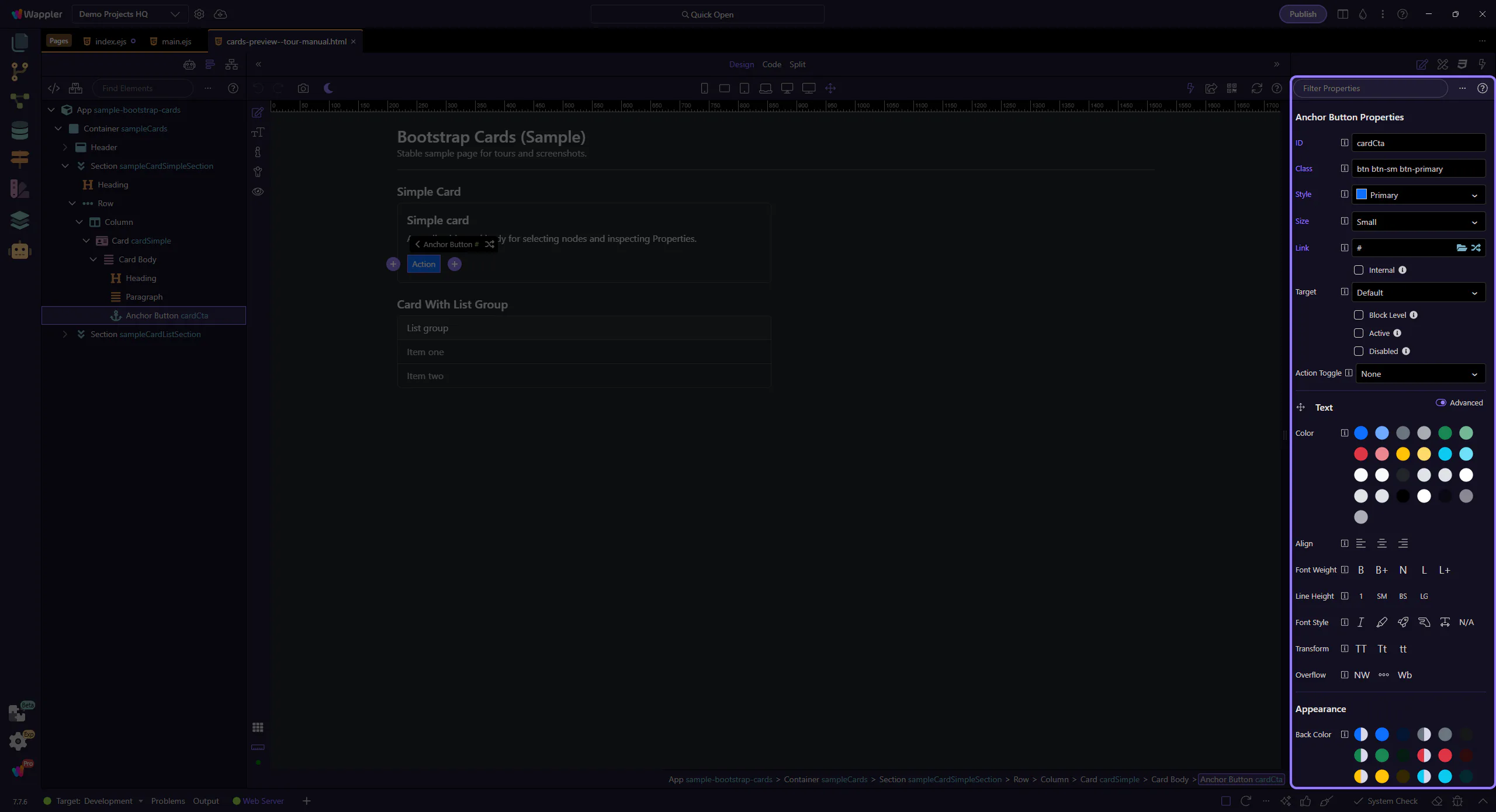
Task: Expand the Section sampleCardListSection tree node
Action: coord(65,334)
